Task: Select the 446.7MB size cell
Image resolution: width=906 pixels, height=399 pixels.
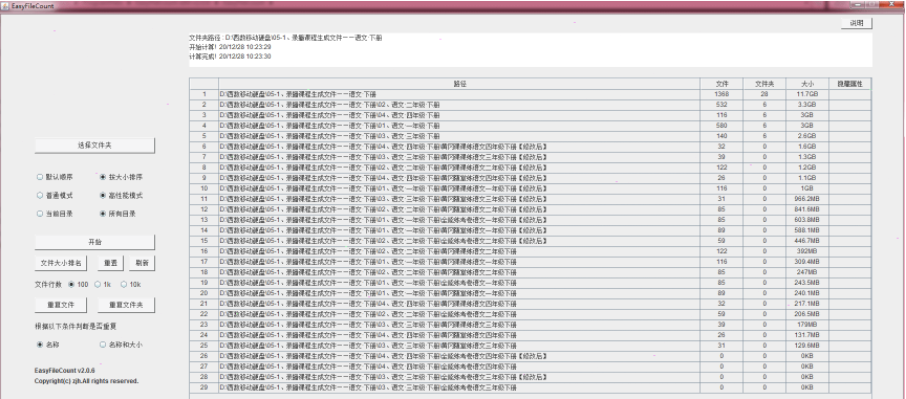Action: coord(807,241)
